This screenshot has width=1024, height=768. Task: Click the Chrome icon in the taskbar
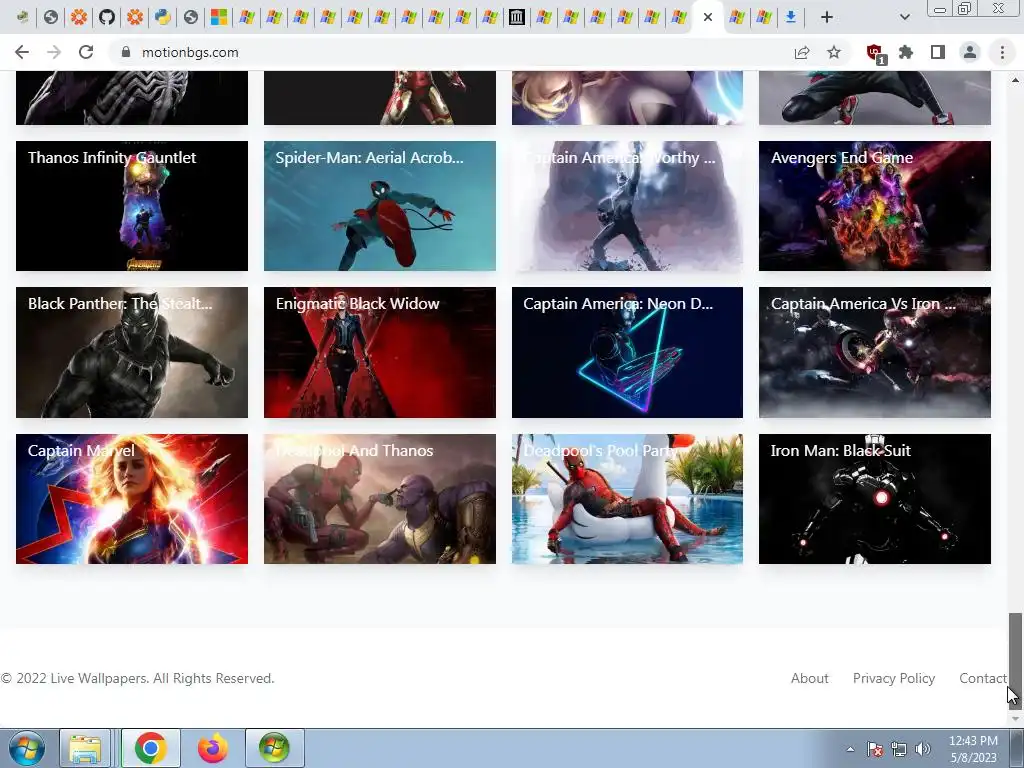click(x=150, y=748)
